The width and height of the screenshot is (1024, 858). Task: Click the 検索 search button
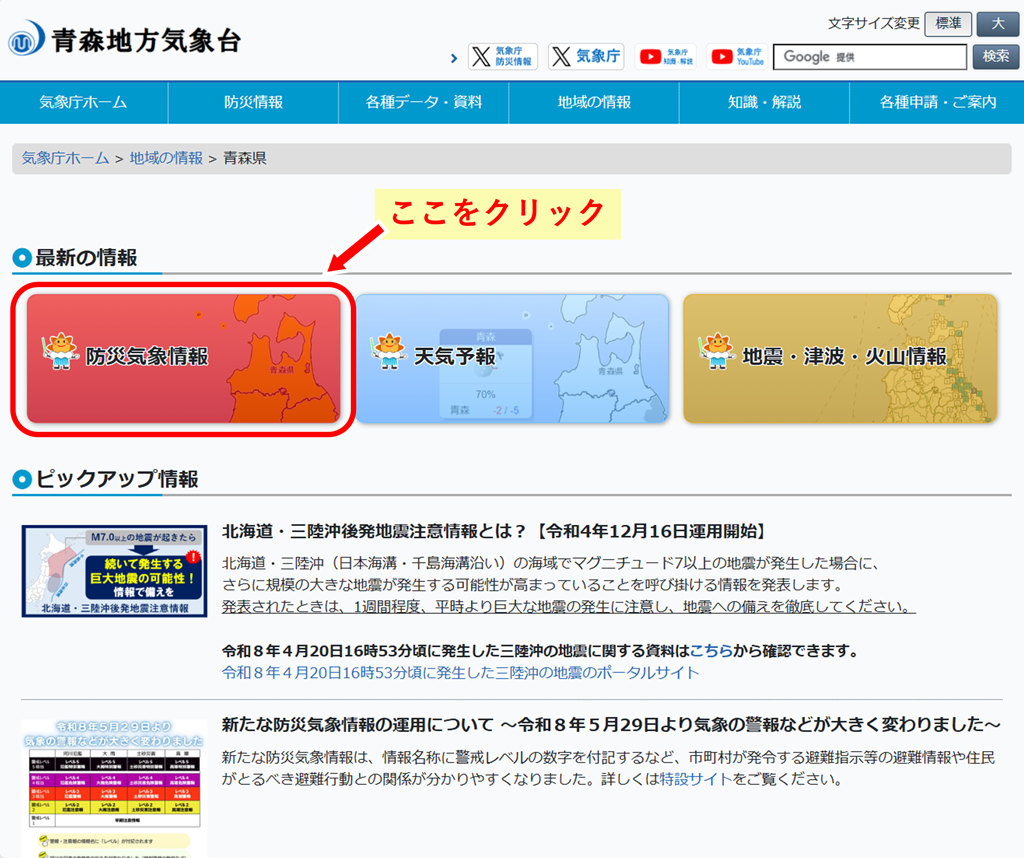pos(995,57)
